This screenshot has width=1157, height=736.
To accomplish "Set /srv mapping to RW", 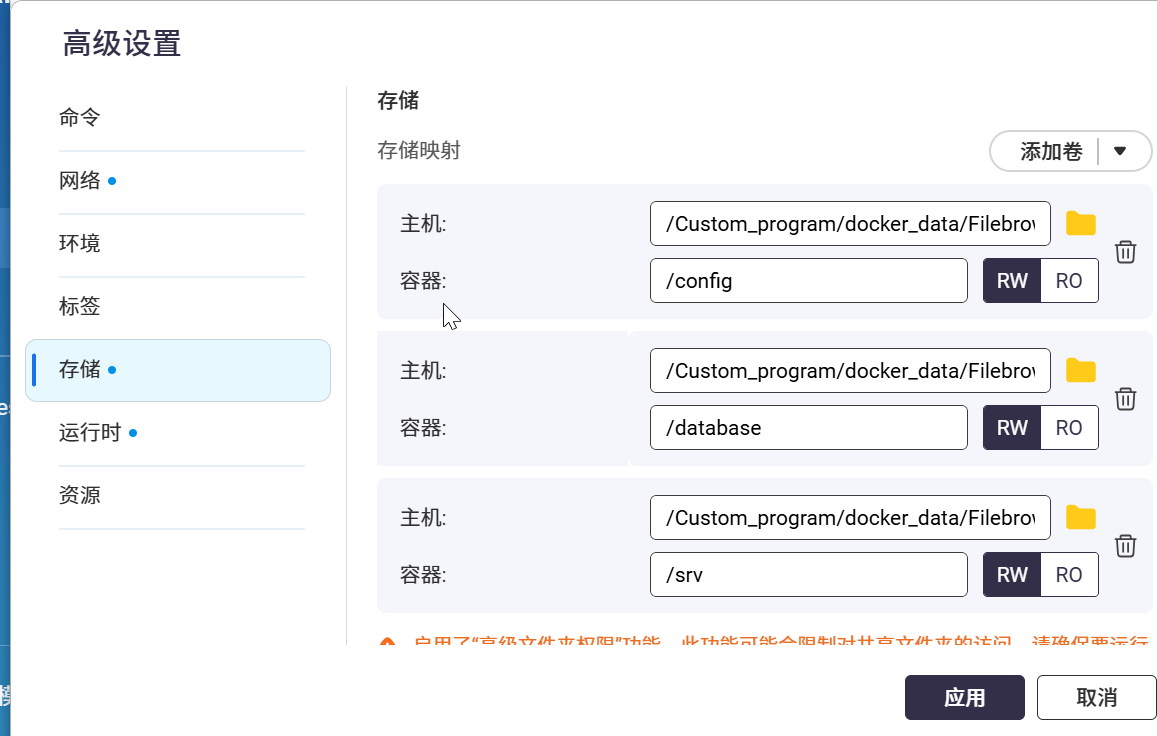I will [1012, 575].
